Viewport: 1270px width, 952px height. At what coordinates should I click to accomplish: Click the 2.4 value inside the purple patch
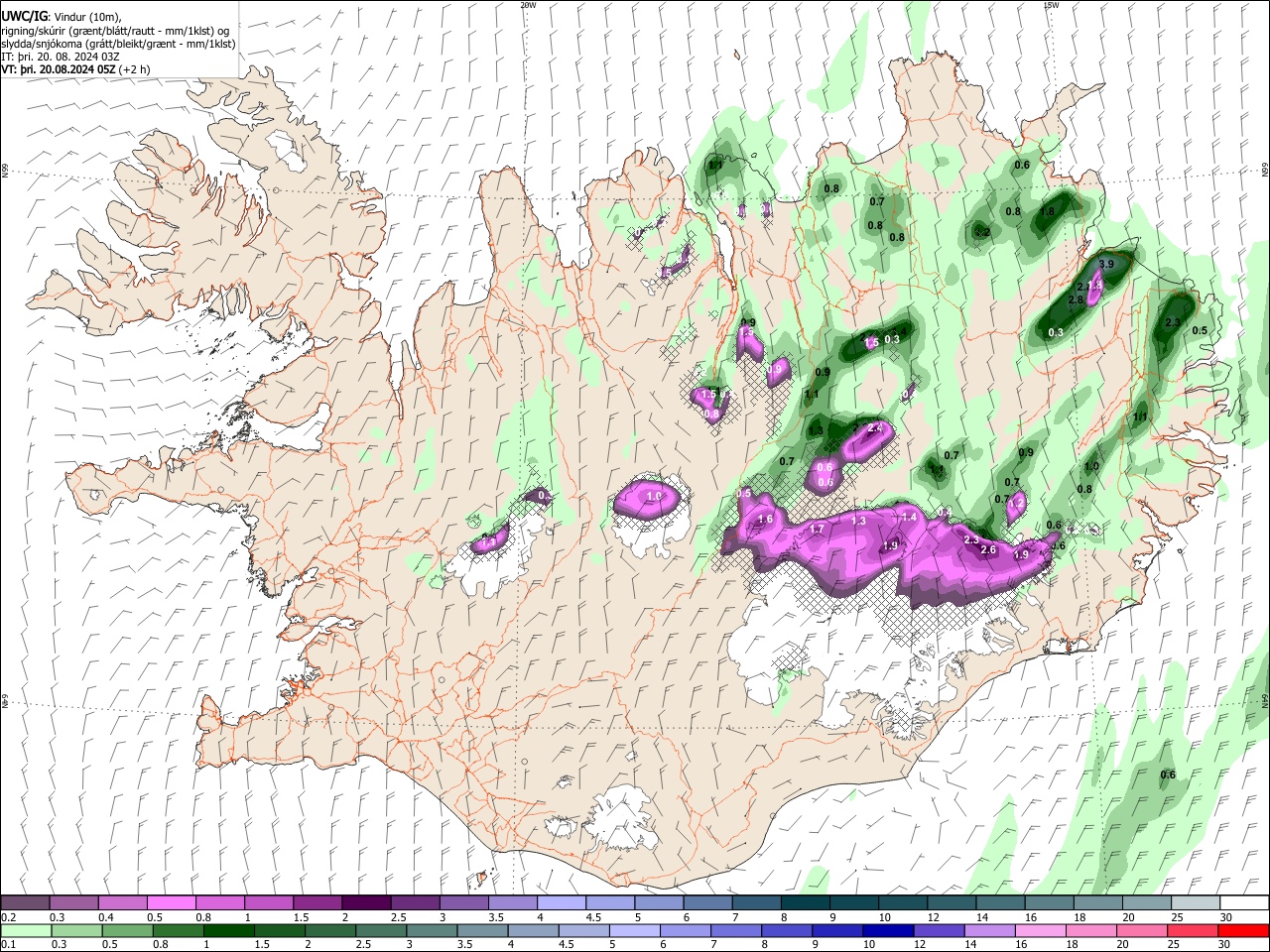pyautogui.click(x=875, y=428)
